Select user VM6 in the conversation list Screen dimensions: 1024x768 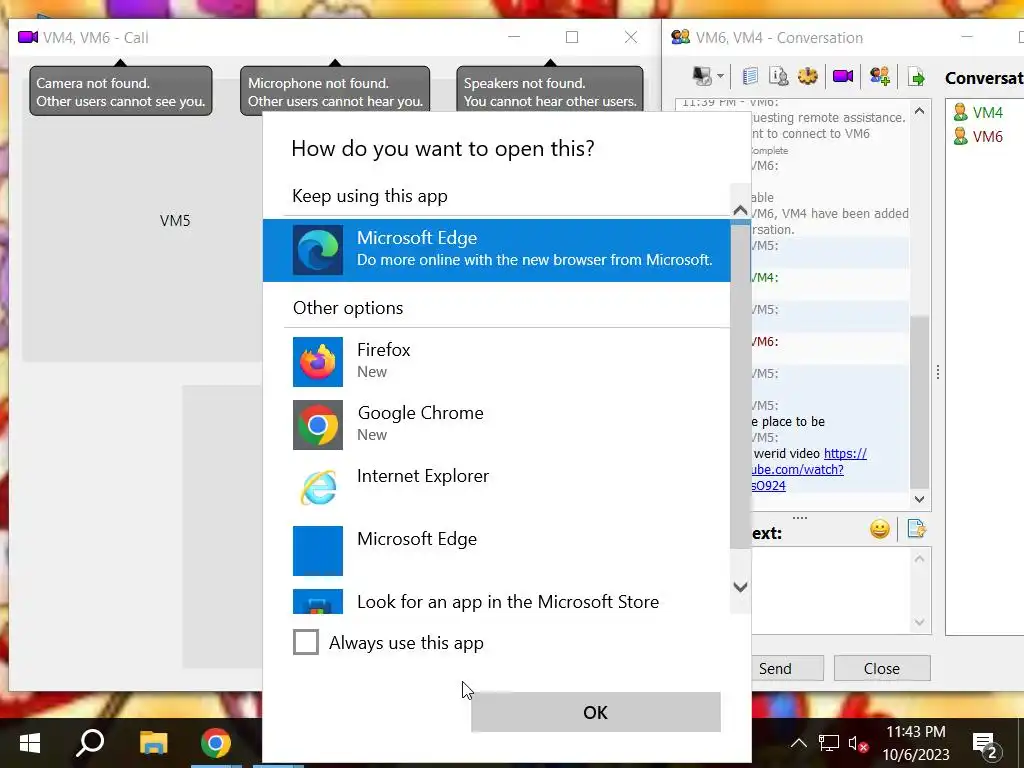click(x=978, y=136)
